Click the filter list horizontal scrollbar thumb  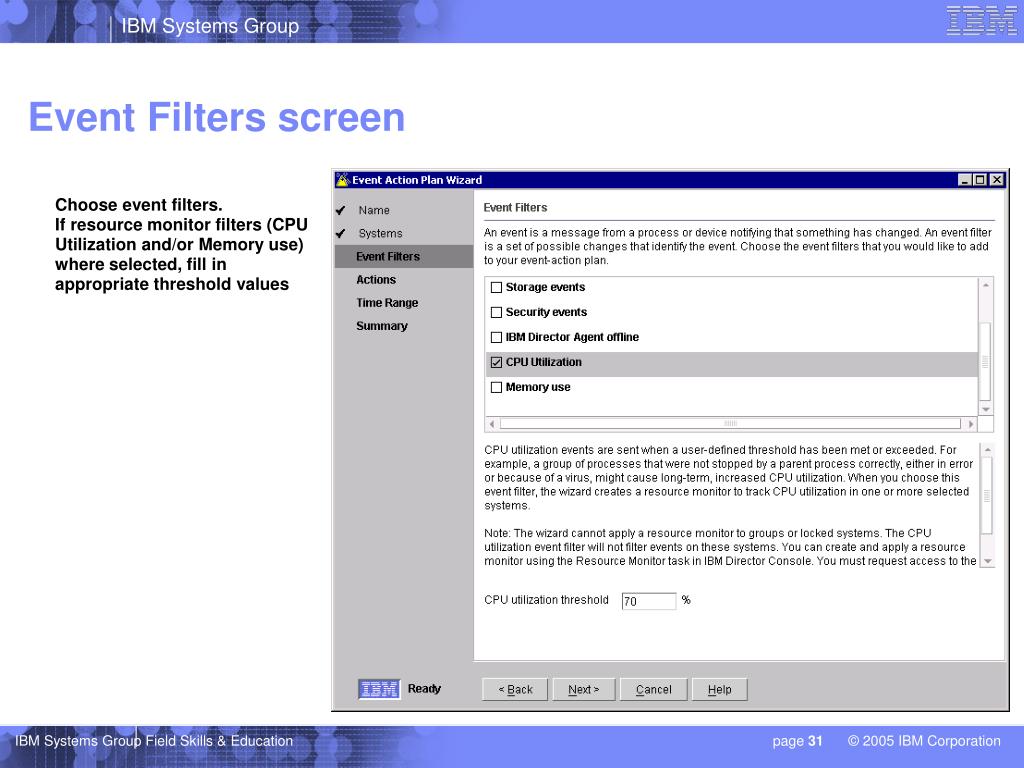tap(730, 424)
